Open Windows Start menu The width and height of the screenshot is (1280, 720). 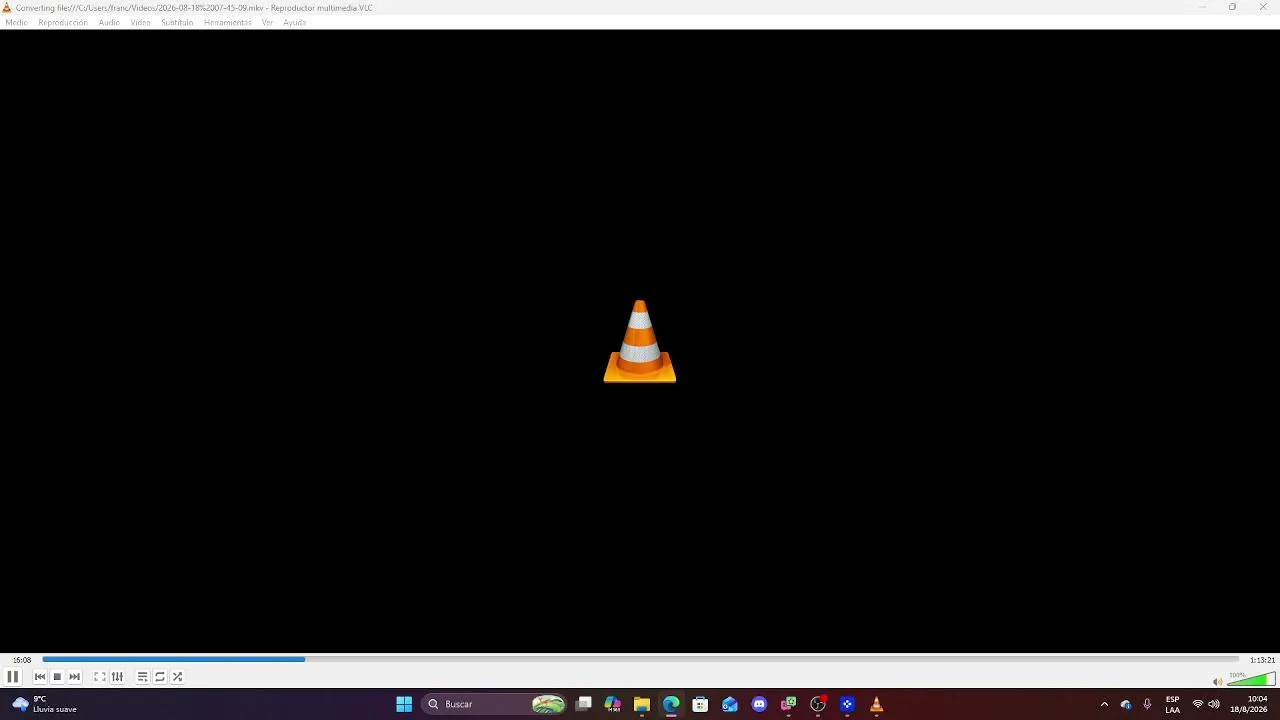pyautogui.click(x=404, y=704)
